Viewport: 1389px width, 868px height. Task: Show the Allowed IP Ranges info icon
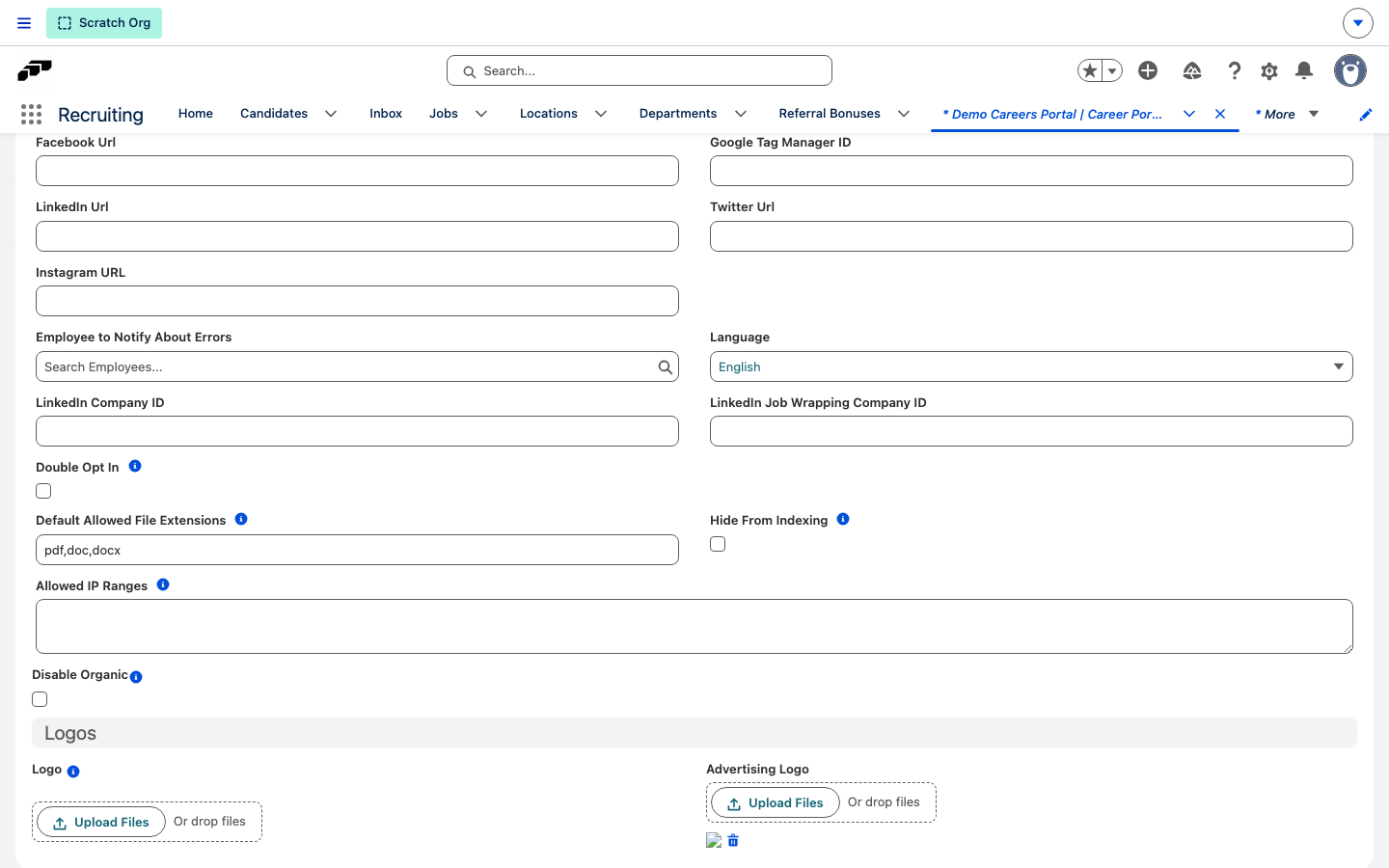click(x=163, y=584)
